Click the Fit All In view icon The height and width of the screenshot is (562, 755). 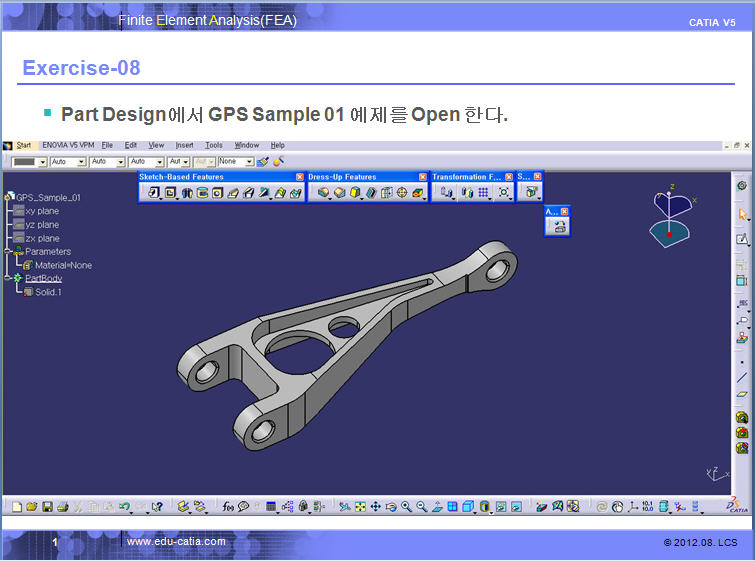[x=360, y=507]
